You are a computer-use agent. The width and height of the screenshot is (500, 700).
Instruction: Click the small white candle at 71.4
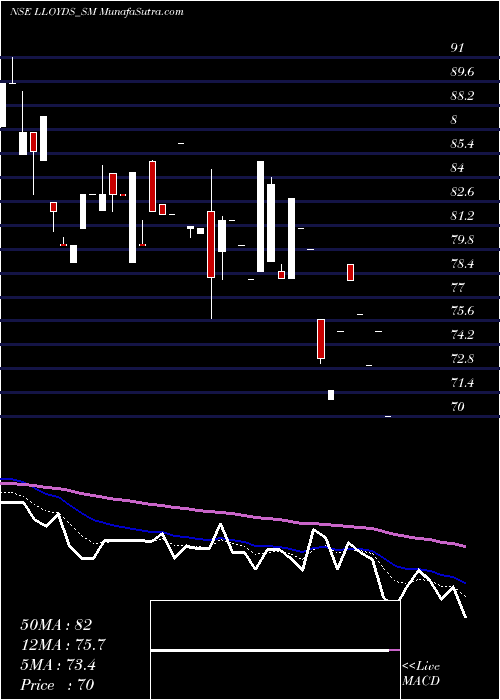[331, 395]
